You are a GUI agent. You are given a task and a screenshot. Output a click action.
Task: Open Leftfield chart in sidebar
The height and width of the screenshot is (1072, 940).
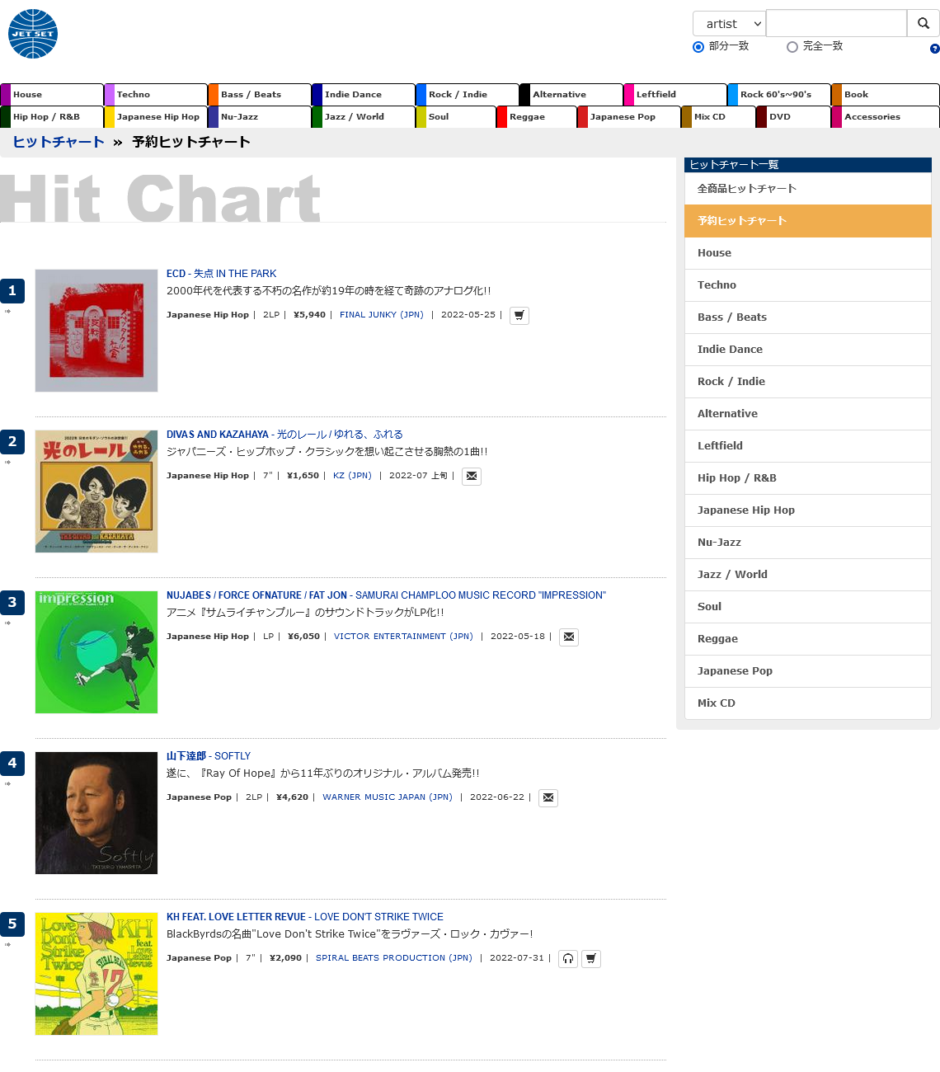(x=807, y=446)
